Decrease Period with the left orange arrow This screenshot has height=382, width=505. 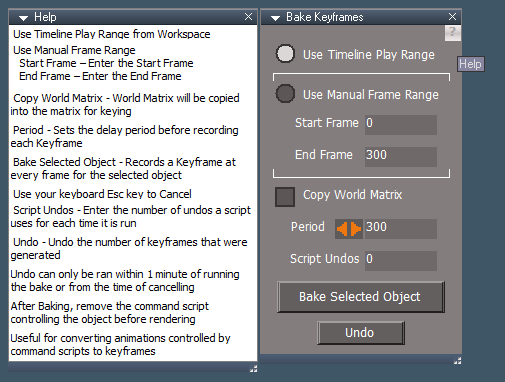tap(342, 229)
